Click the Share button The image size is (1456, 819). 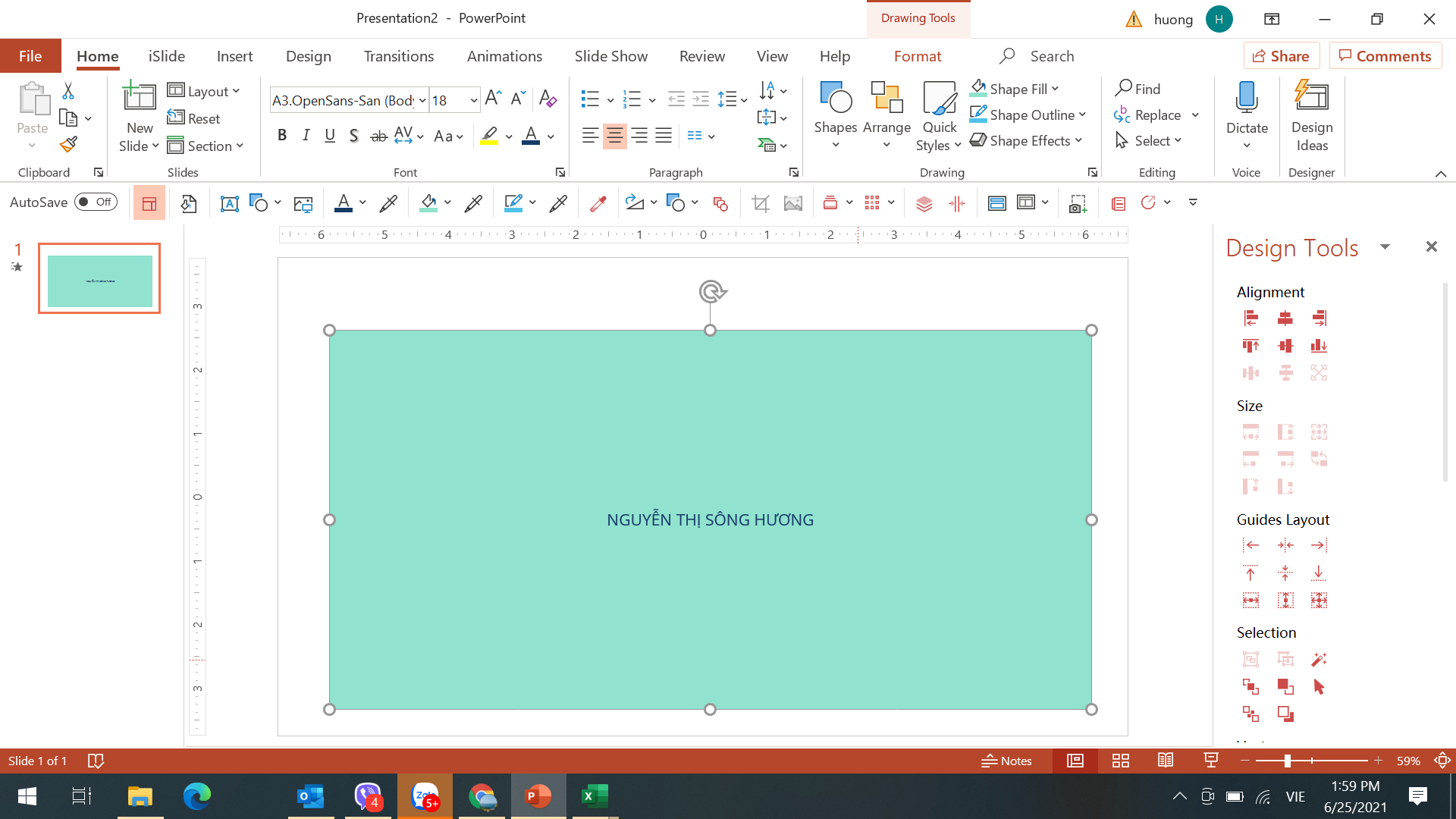pyautogui.click(x=1282, y=56)
